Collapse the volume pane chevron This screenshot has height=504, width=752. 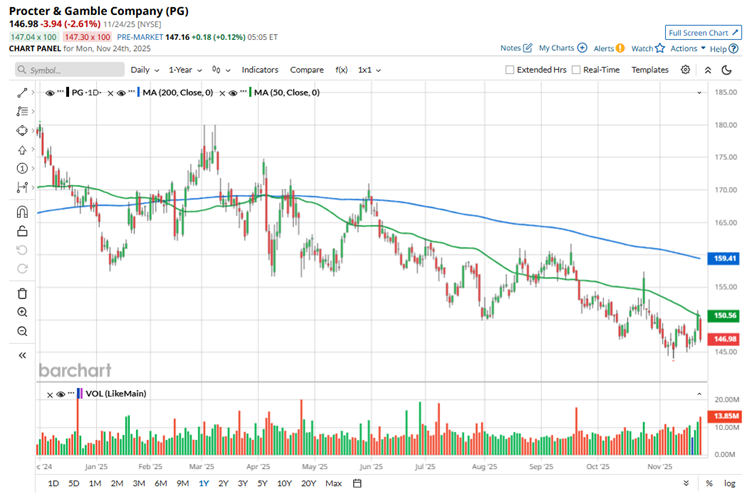(699, 394)
